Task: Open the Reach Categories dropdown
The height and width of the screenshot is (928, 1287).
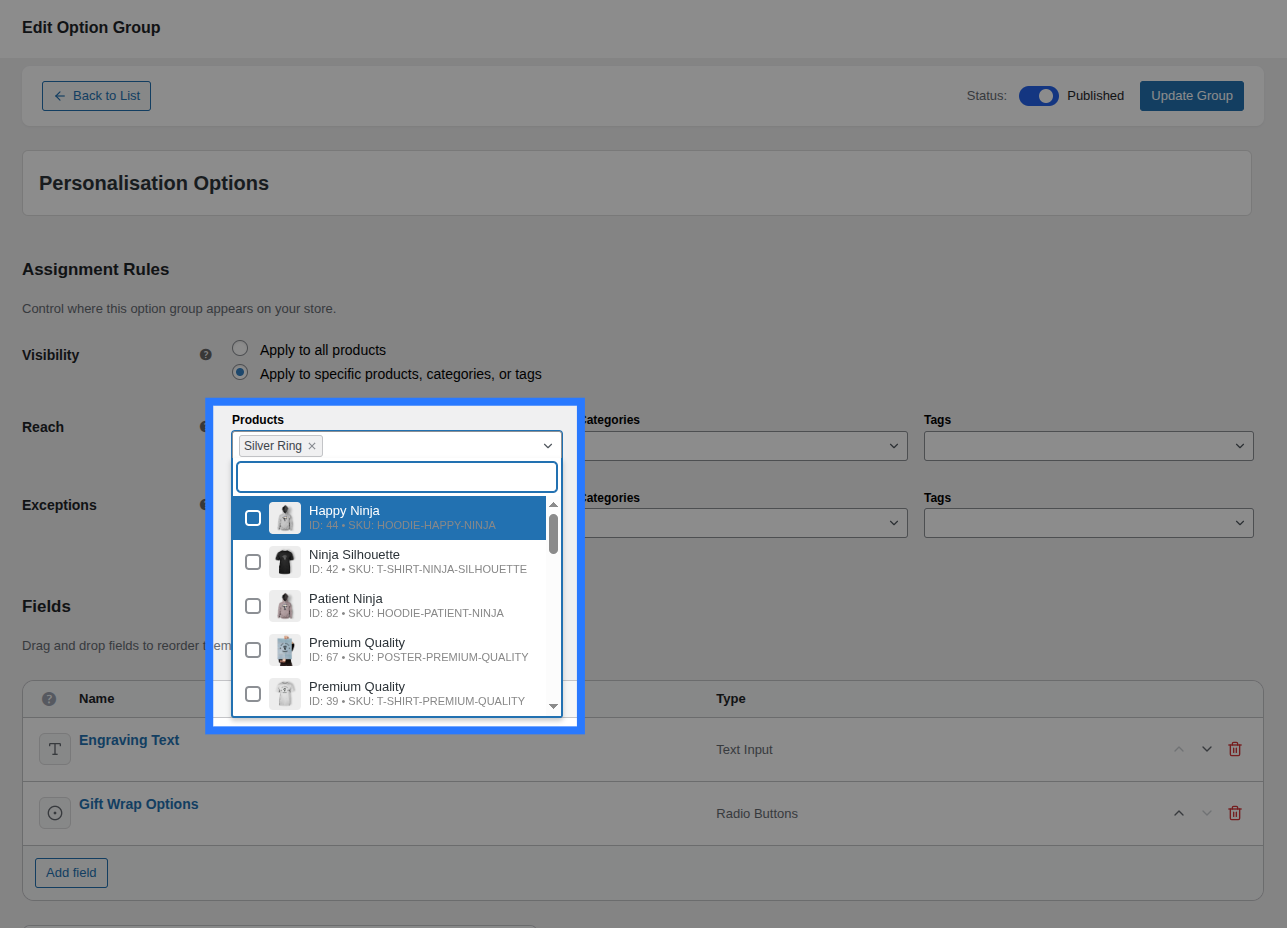Action: coord(743,446)
